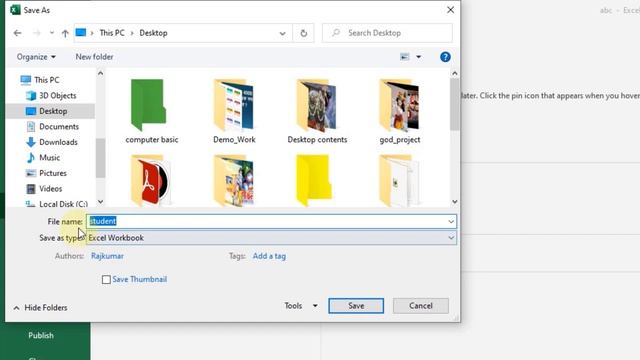The height and width of the screenshot is (360, 640).
Task: Select the folder with colorful poster images
Action: click(x=233, y=180)
